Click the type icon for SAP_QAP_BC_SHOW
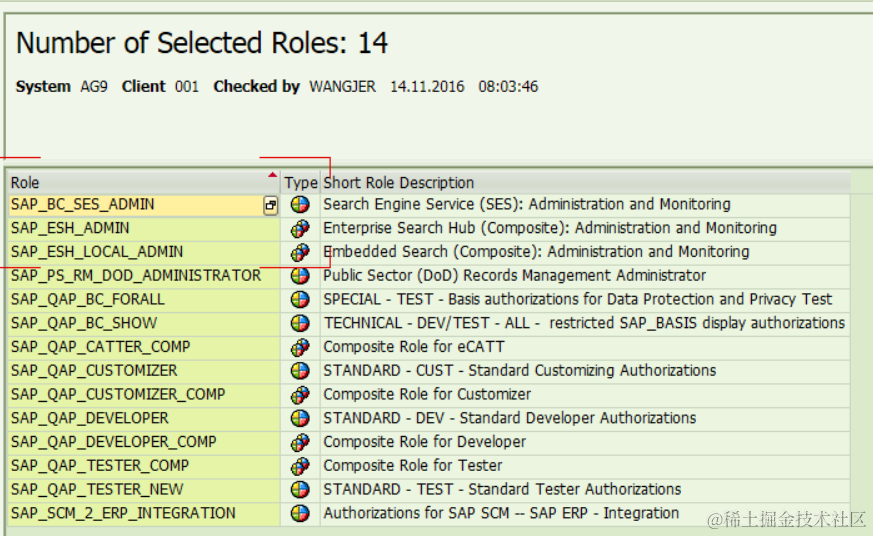The width and height of the screenshot is (873, 536). (x=300, y=323)
